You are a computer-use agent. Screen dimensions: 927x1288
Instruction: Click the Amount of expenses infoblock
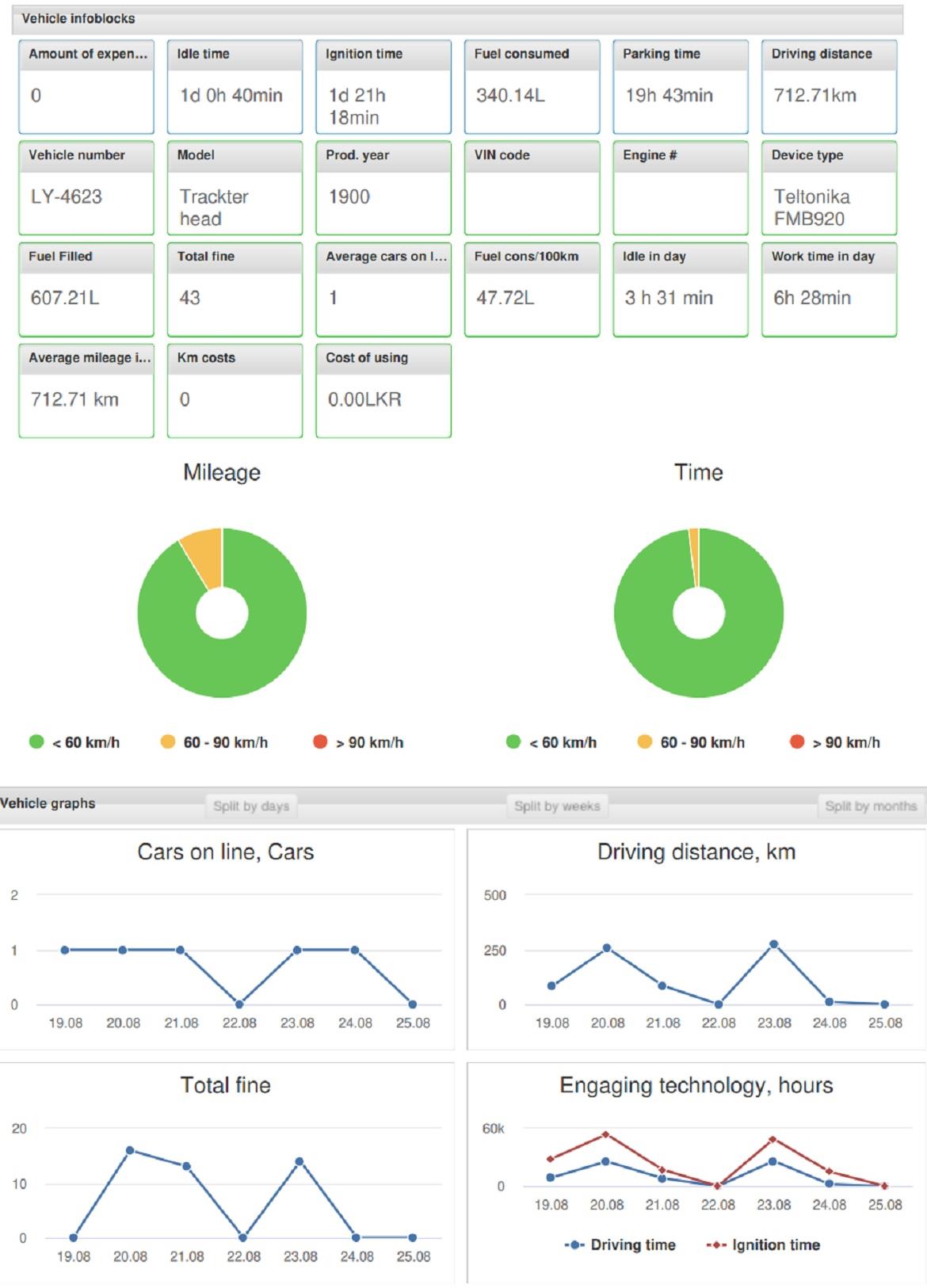(86, 87)
